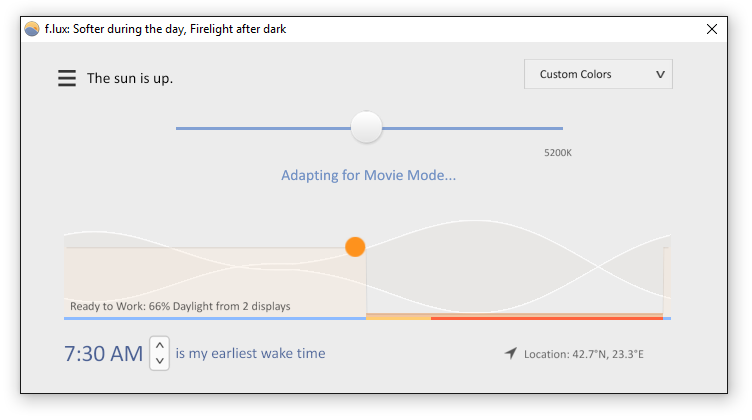
Task: Close the f.lux window
Action: click(712, 29)
